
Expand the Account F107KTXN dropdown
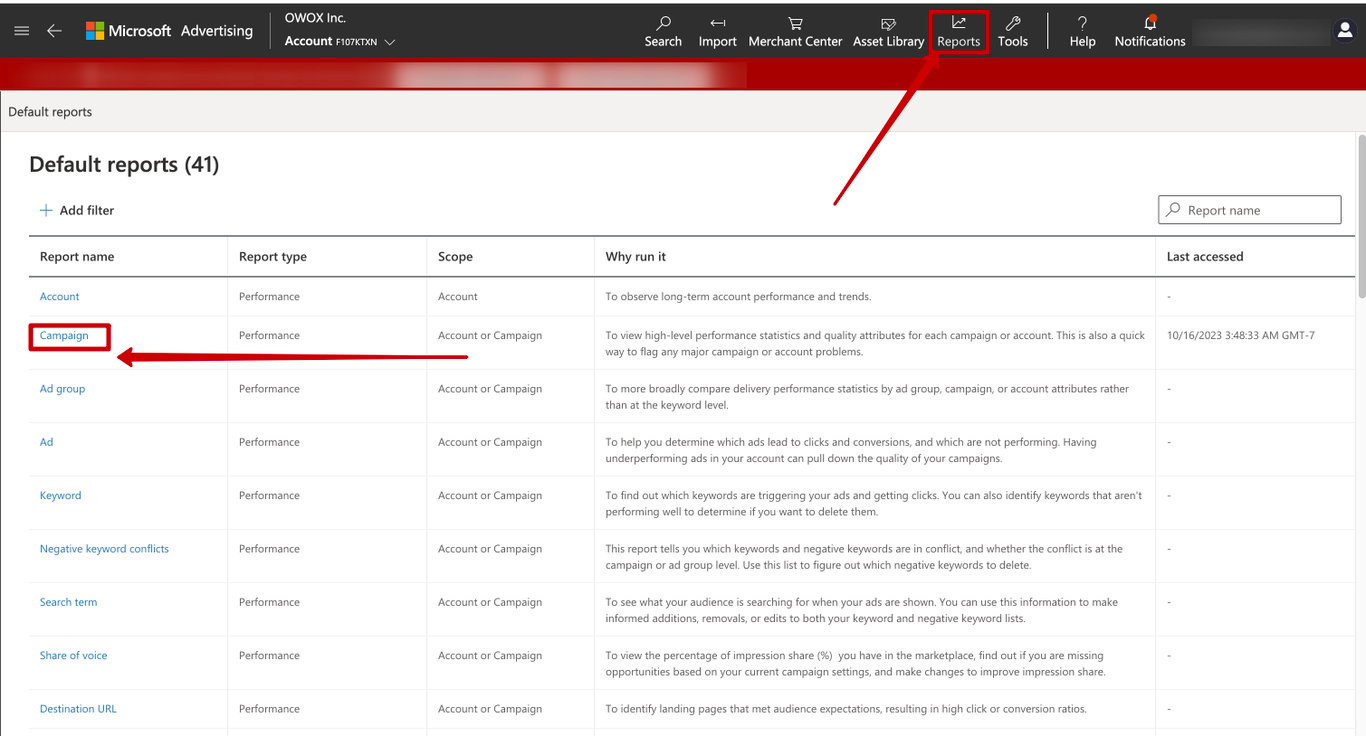click(340, 42)
